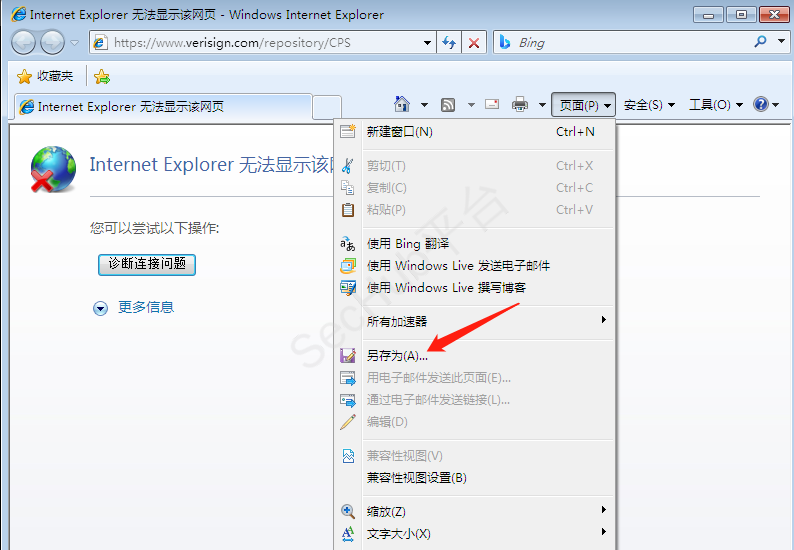Expand 更多信息 details section
Image resolution: width=794 pixels, height=550 pixels.
click(100, 308)
